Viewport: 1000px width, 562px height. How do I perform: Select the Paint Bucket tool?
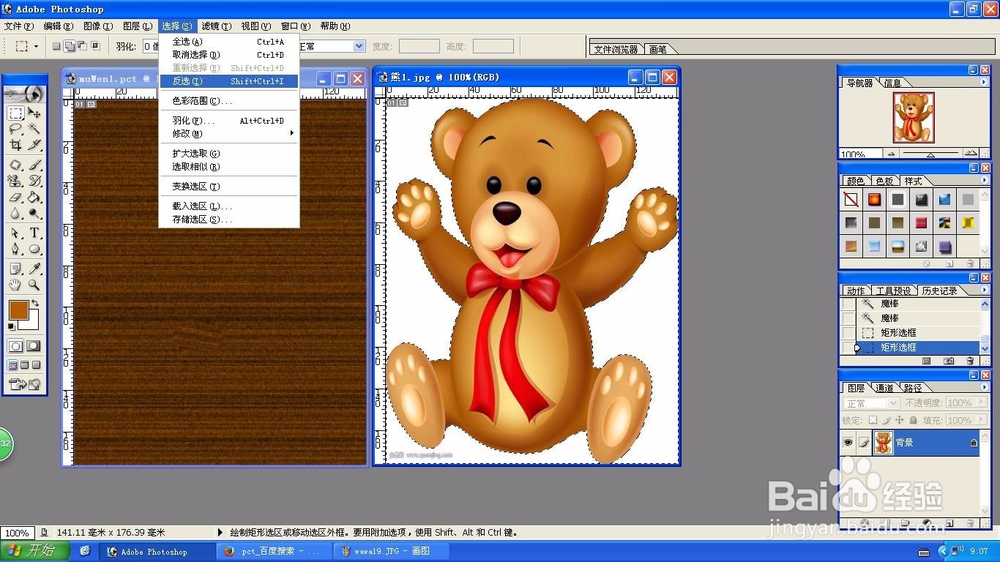click(34, 197)
